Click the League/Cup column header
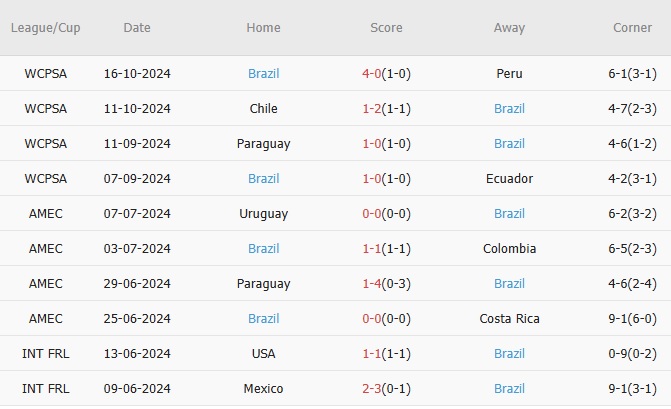The width and height of the screenshot is (671, 409). click(46, 28)
